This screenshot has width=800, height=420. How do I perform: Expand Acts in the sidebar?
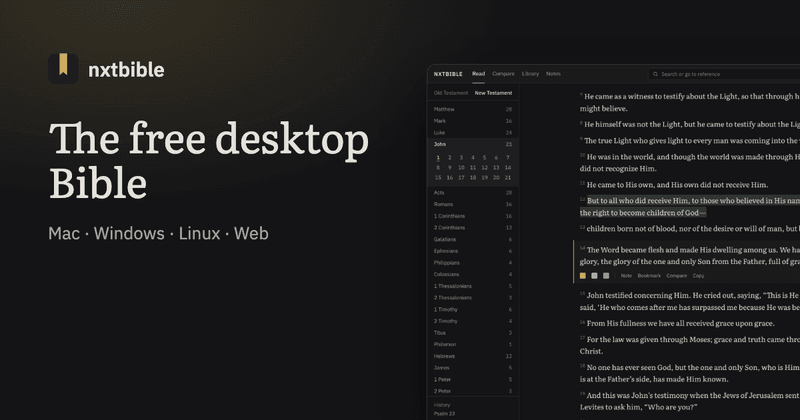coord(472,193)
